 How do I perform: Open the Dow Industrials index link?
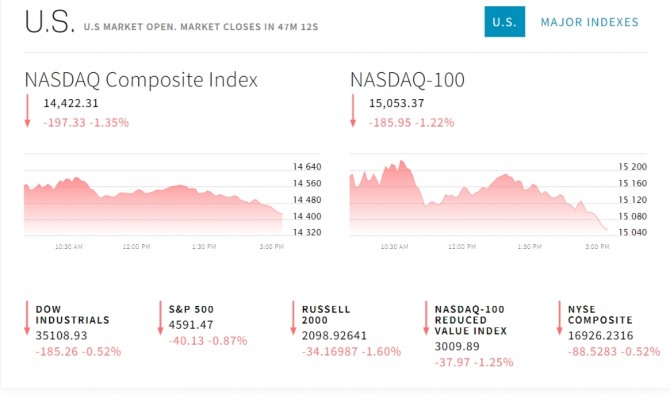click(x=72, y=314)
